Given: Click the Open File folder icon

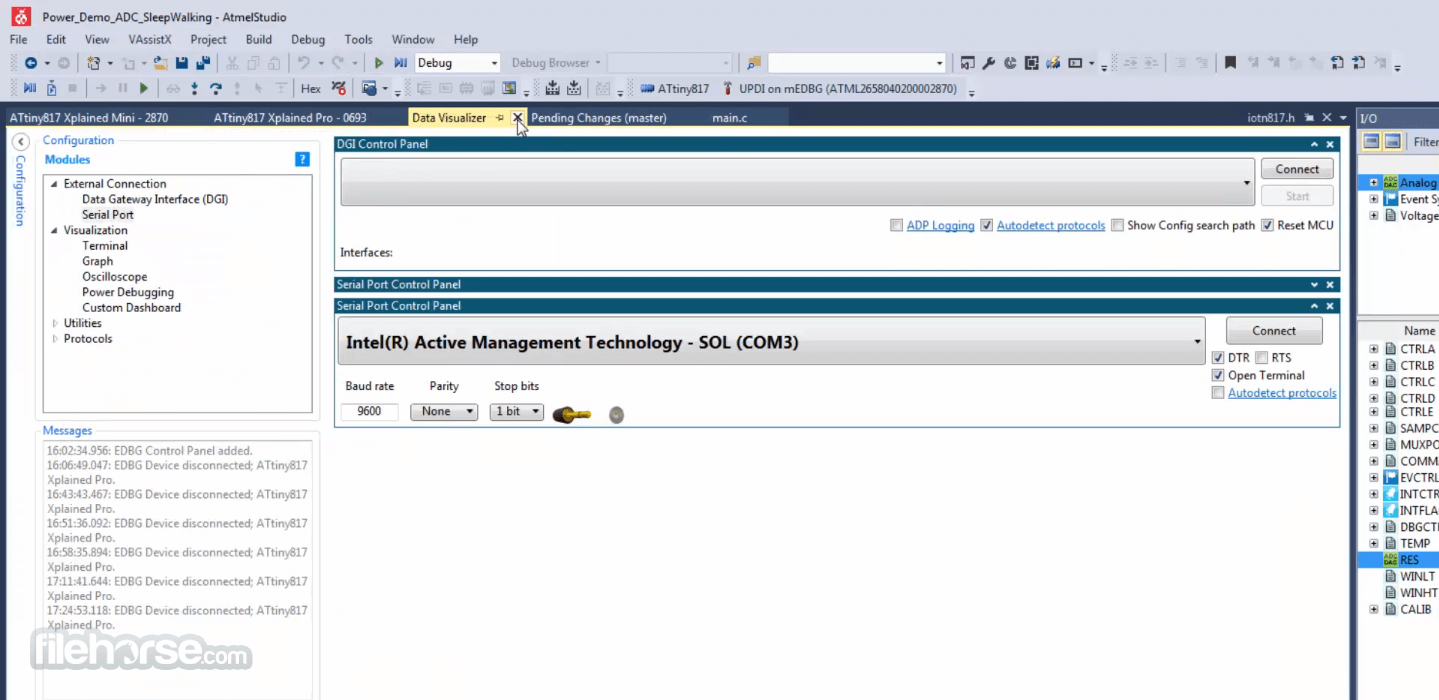Looking at the screenshot, I should [x=160, y=63].
